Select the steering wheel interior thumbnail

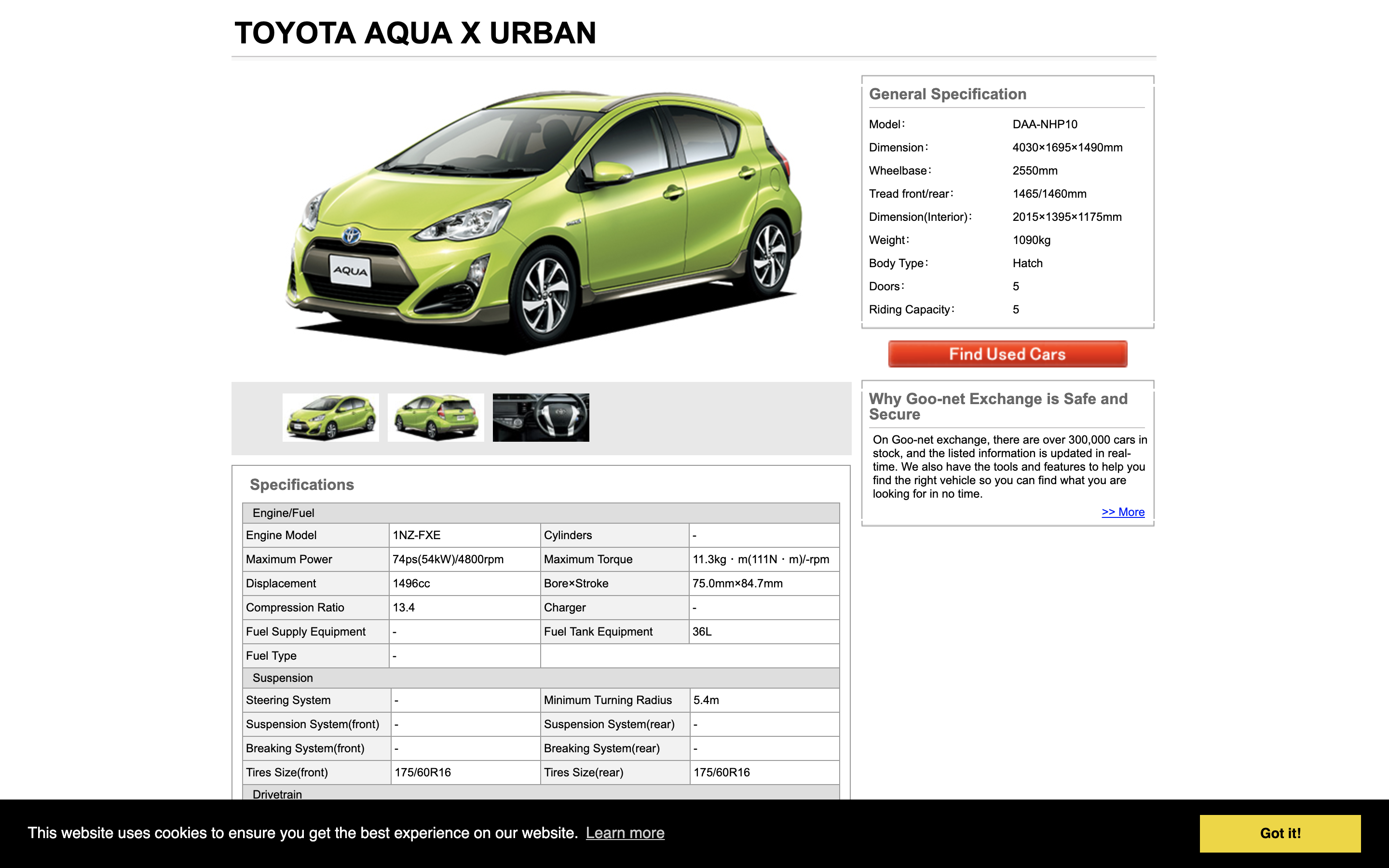[541, 417]
